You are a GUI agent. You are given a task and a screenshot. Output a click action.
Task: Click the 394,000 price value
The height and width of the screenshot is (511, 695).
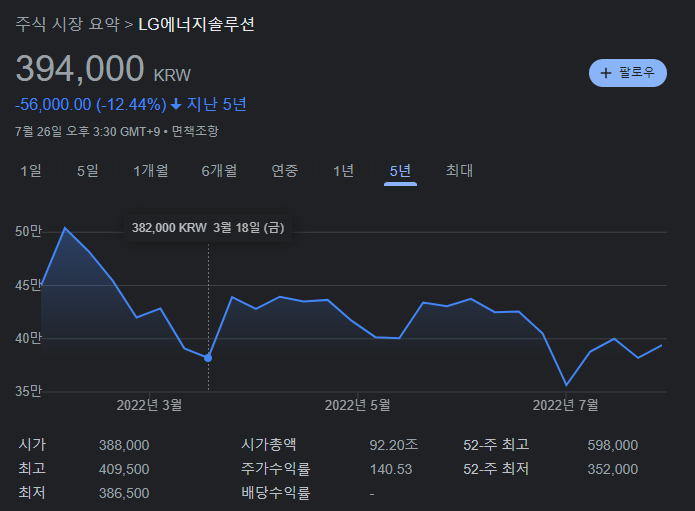[80, 69]
